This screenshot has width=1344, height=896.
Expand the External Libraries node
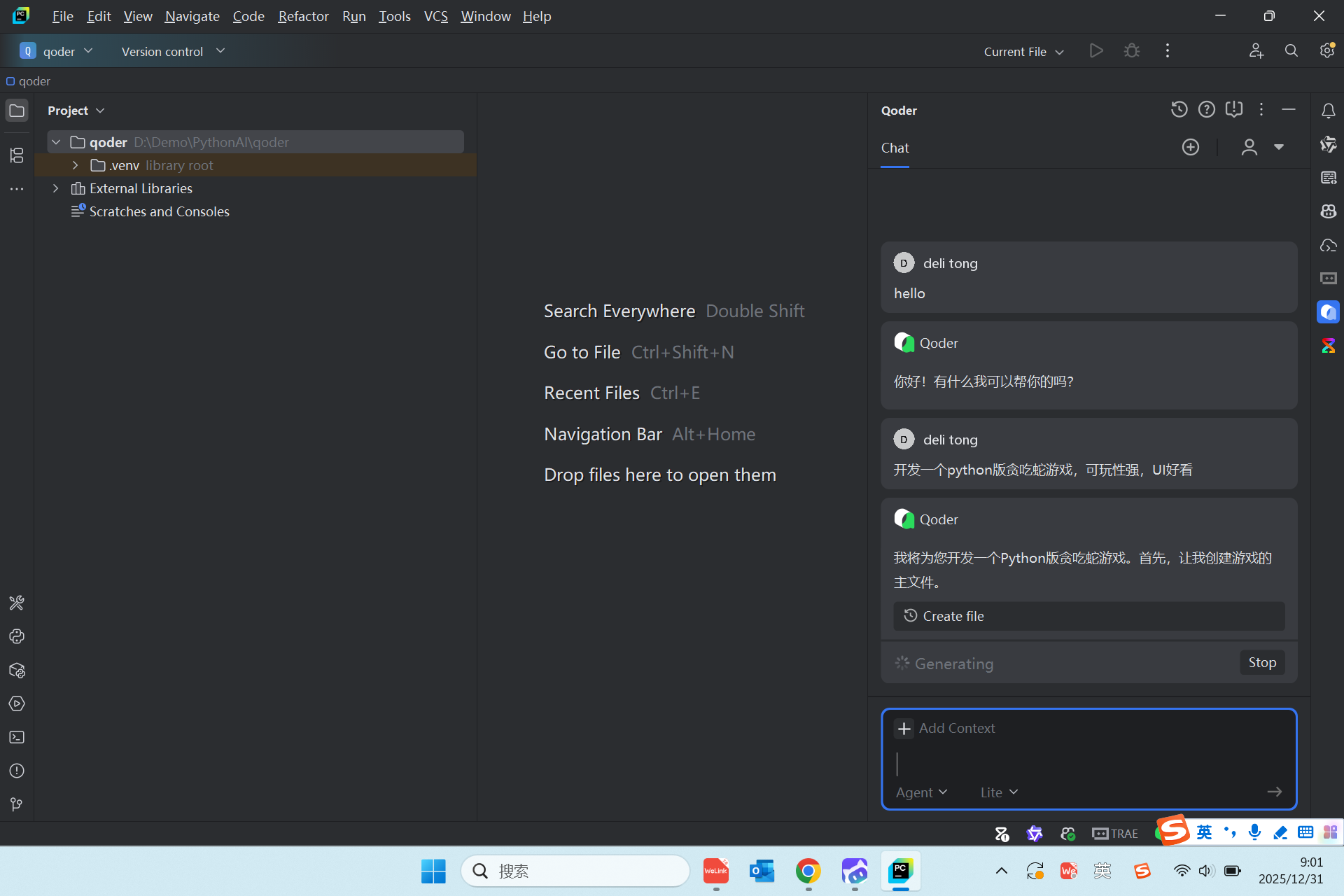pyautogui.click(x=56, y=188)
